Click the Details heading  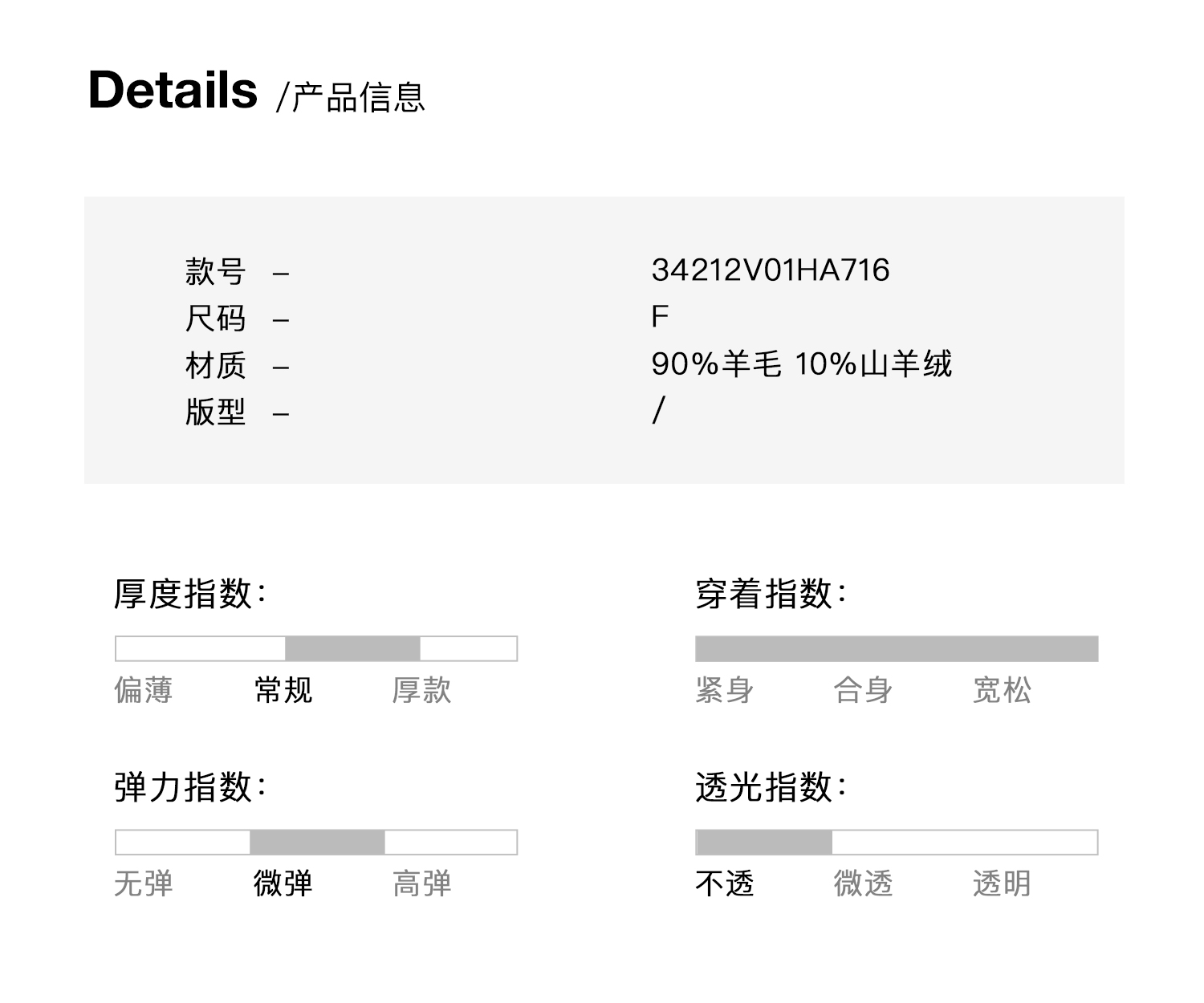[x=173, y=90]
